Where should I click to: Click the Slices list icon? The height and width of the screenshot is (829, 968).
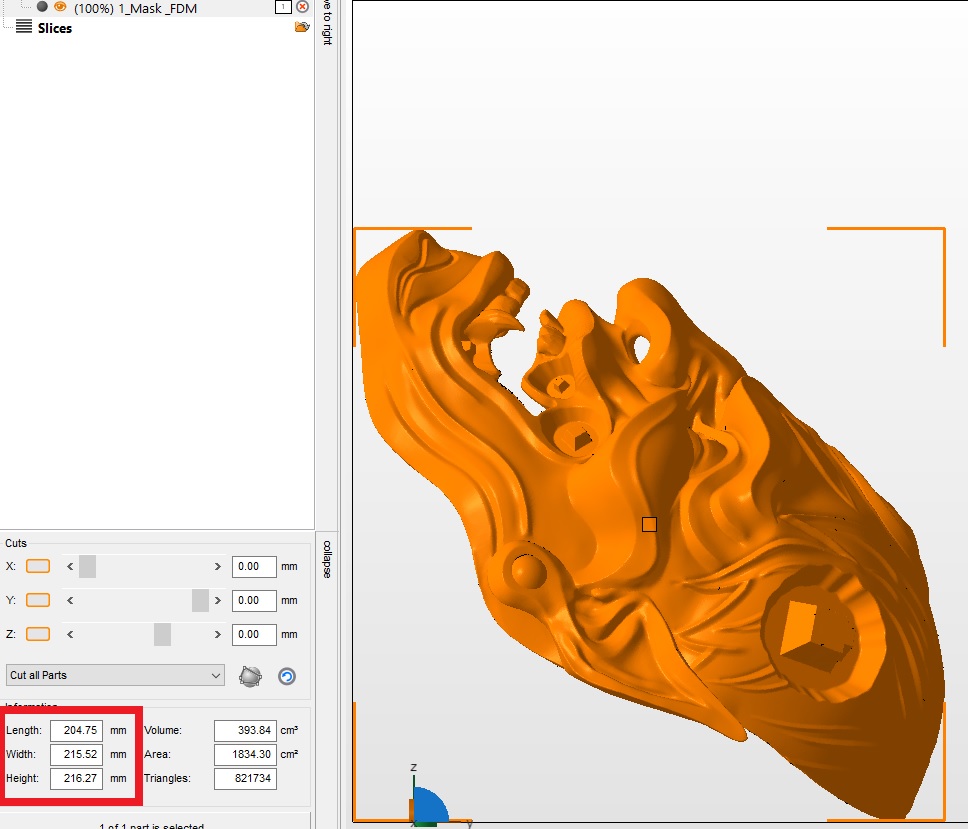(x=23, y=27)
